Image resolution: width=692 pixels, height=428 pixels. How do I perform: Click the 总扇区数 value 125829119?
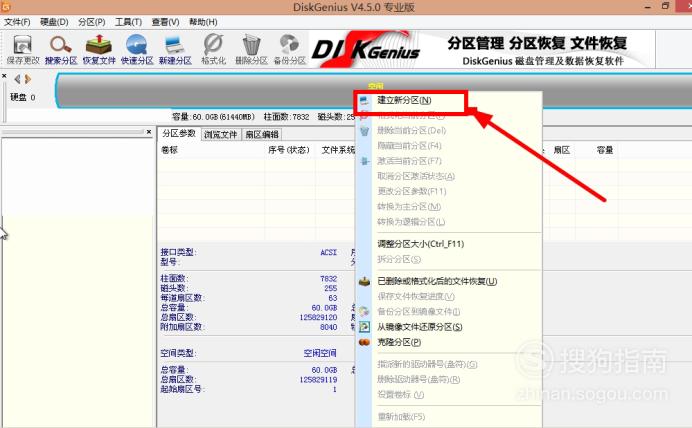[318, 380]
